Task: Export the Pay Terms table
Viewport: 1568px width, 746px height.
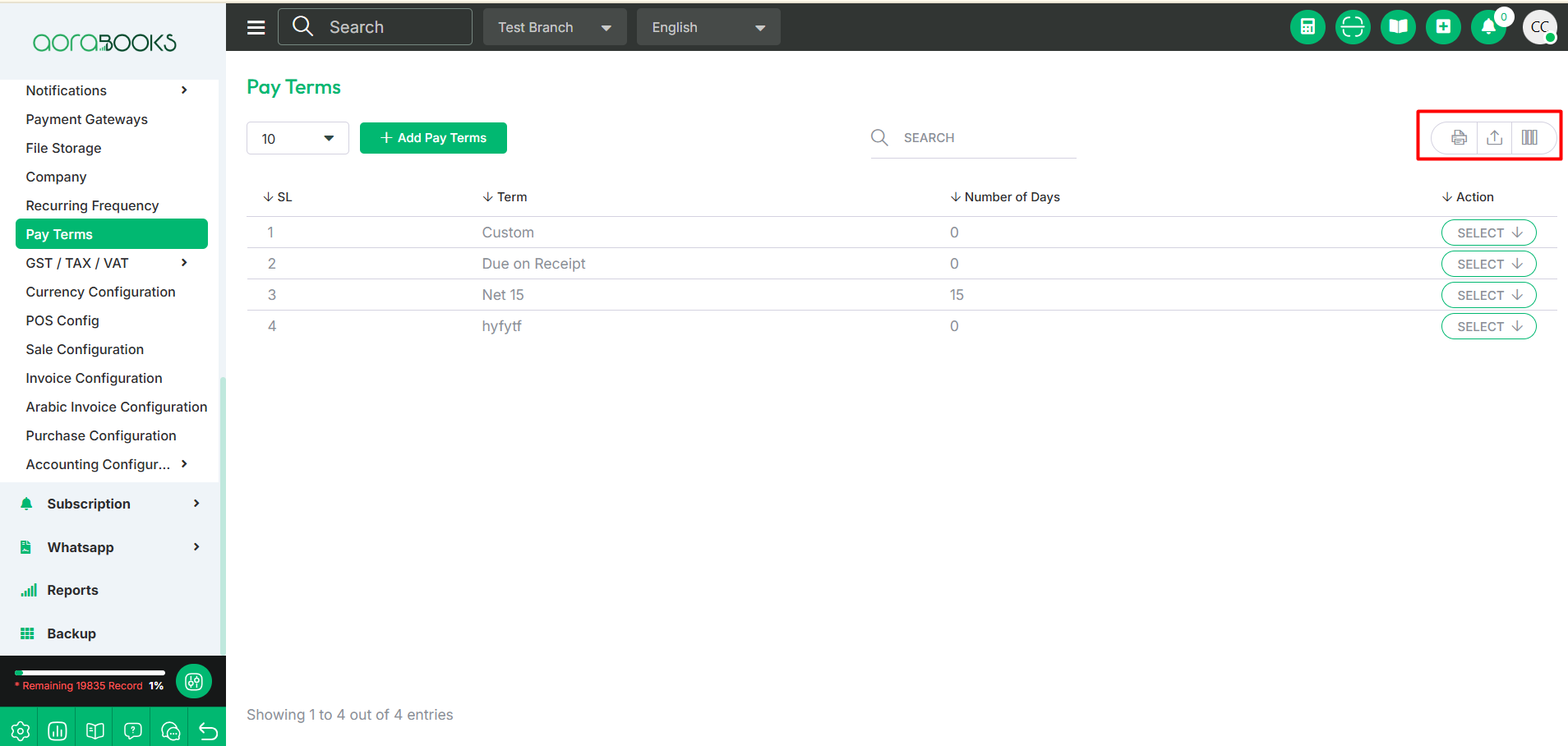Action: point(1495,137)
